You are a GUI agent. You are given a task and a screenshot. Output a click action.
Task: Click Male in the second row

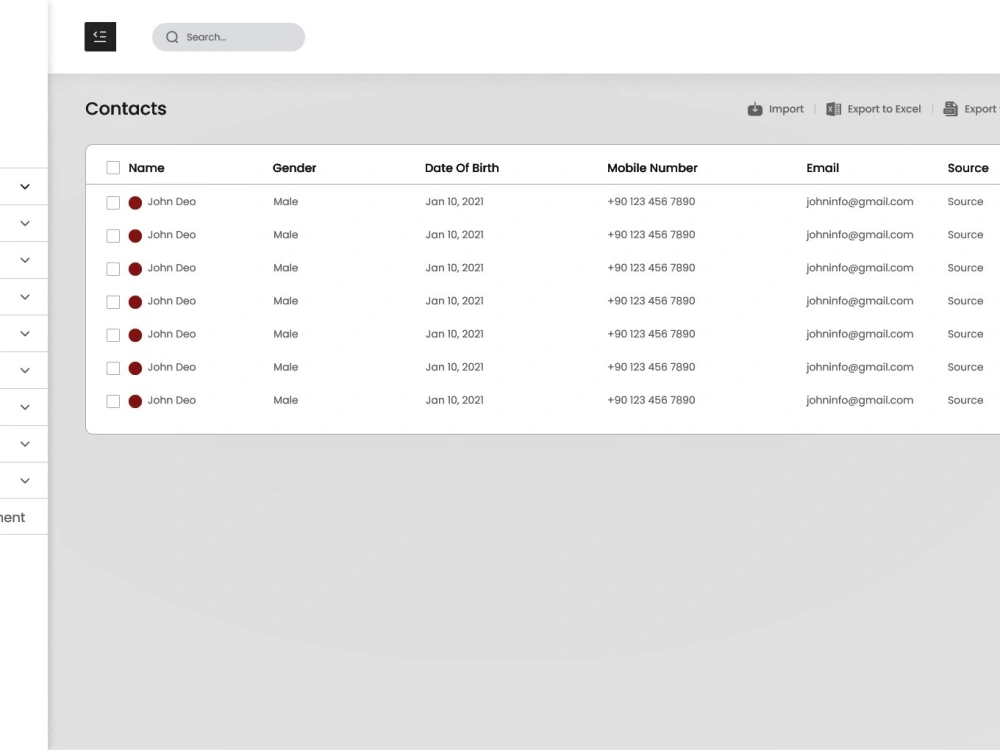[286, 235]
